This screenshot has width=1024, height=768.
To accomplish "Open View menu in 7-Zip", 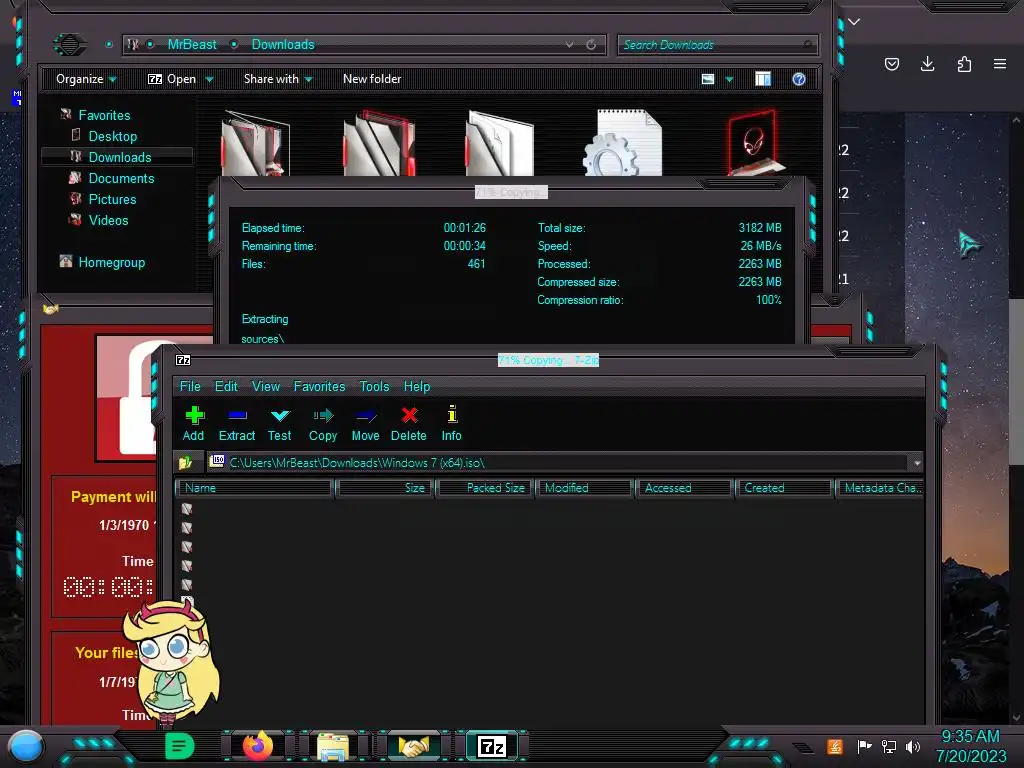I will click(266, 386).
